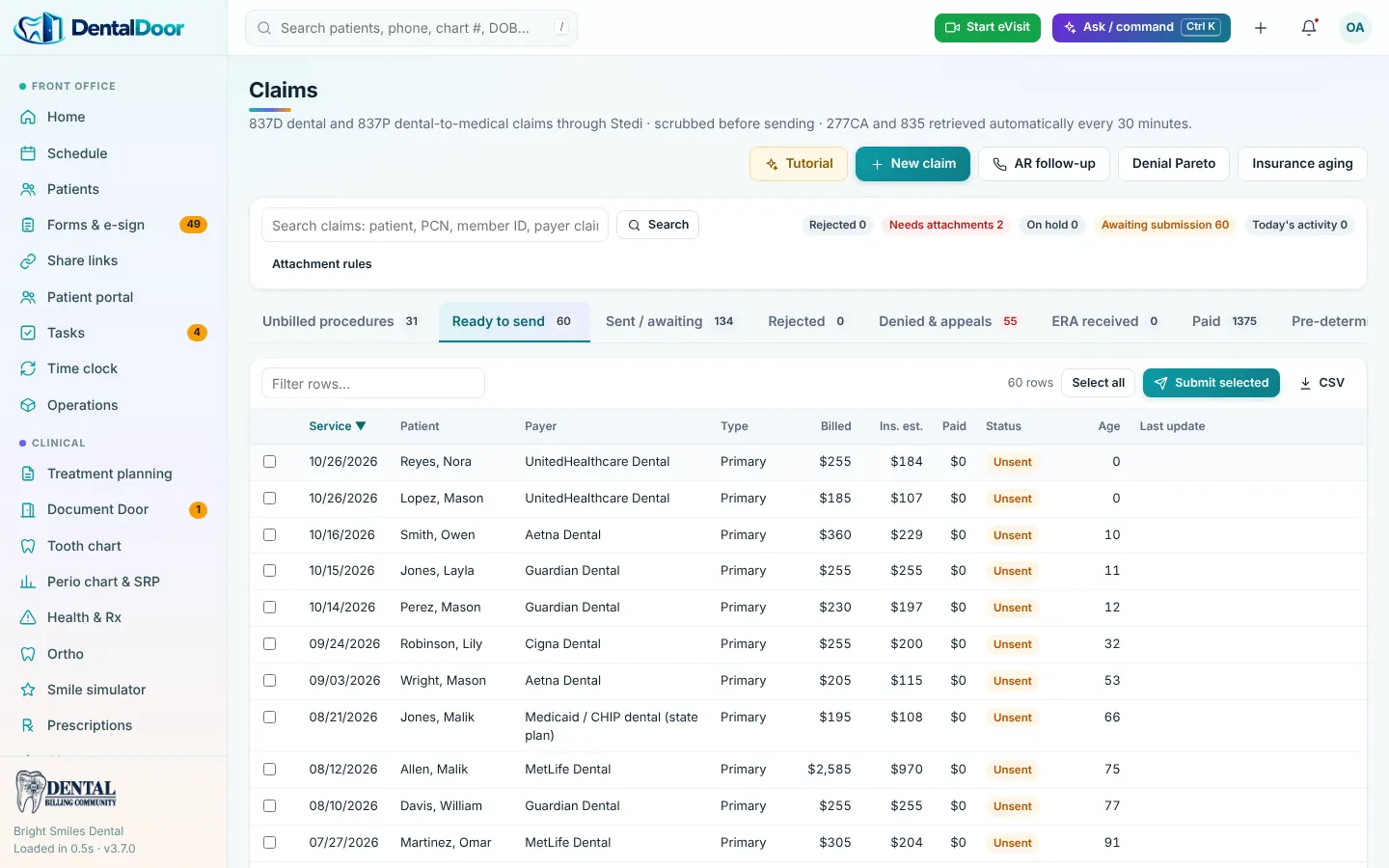Viewport: 1389px width, 868px height.
Task: Click the New claim button
Action: [912, 164]
